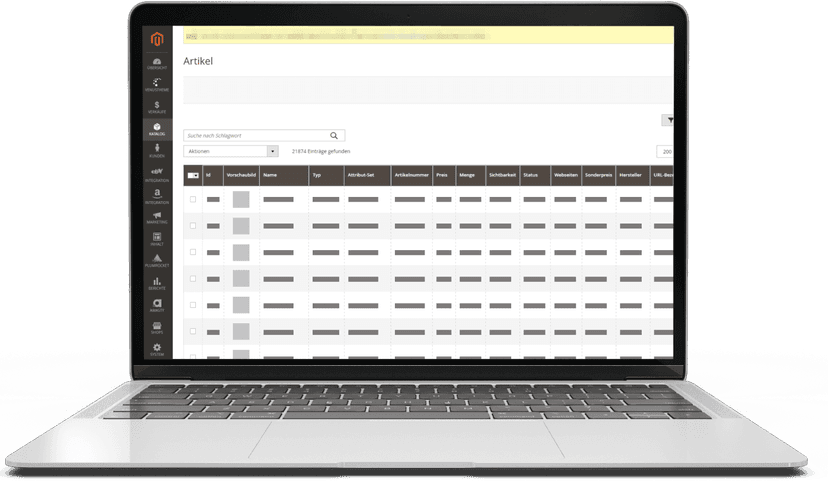
Task: Open the Shops menu in the sidebar
Action: tap(157, 327)
